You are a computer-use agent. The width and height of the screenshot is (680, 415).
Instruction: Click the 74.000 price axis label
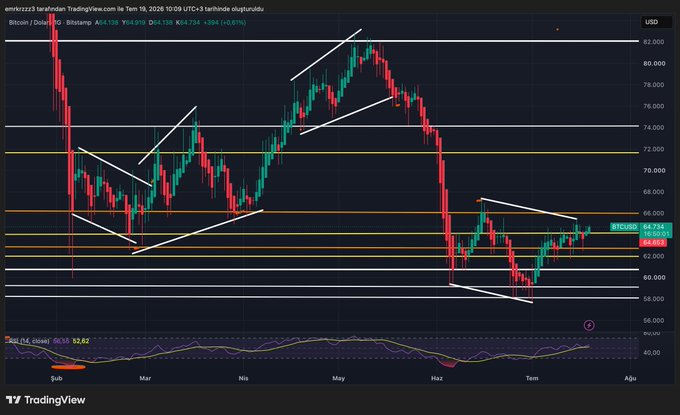click(x=654, y=127)
